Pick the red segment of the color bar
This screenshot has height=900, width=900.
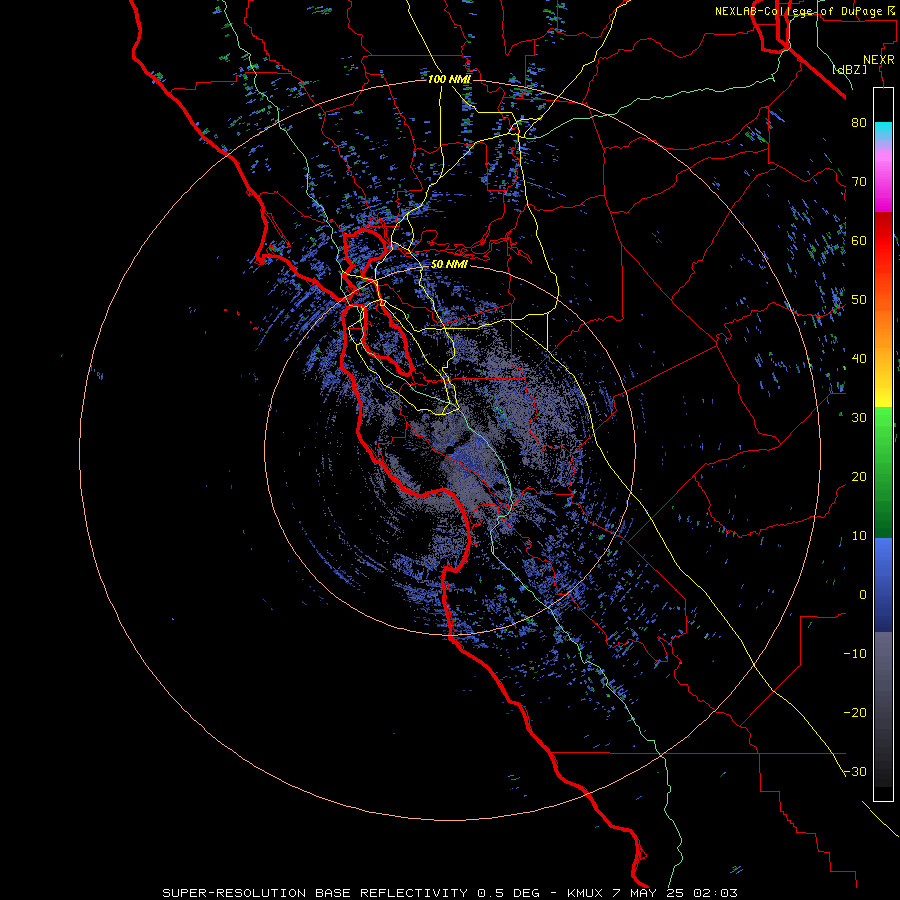883,241
